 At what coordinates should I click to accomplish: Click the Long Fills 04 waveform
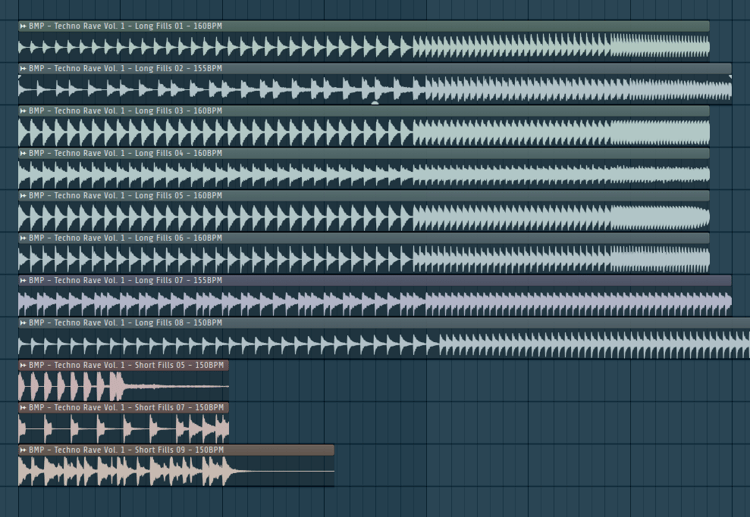[x=364, y=174]
